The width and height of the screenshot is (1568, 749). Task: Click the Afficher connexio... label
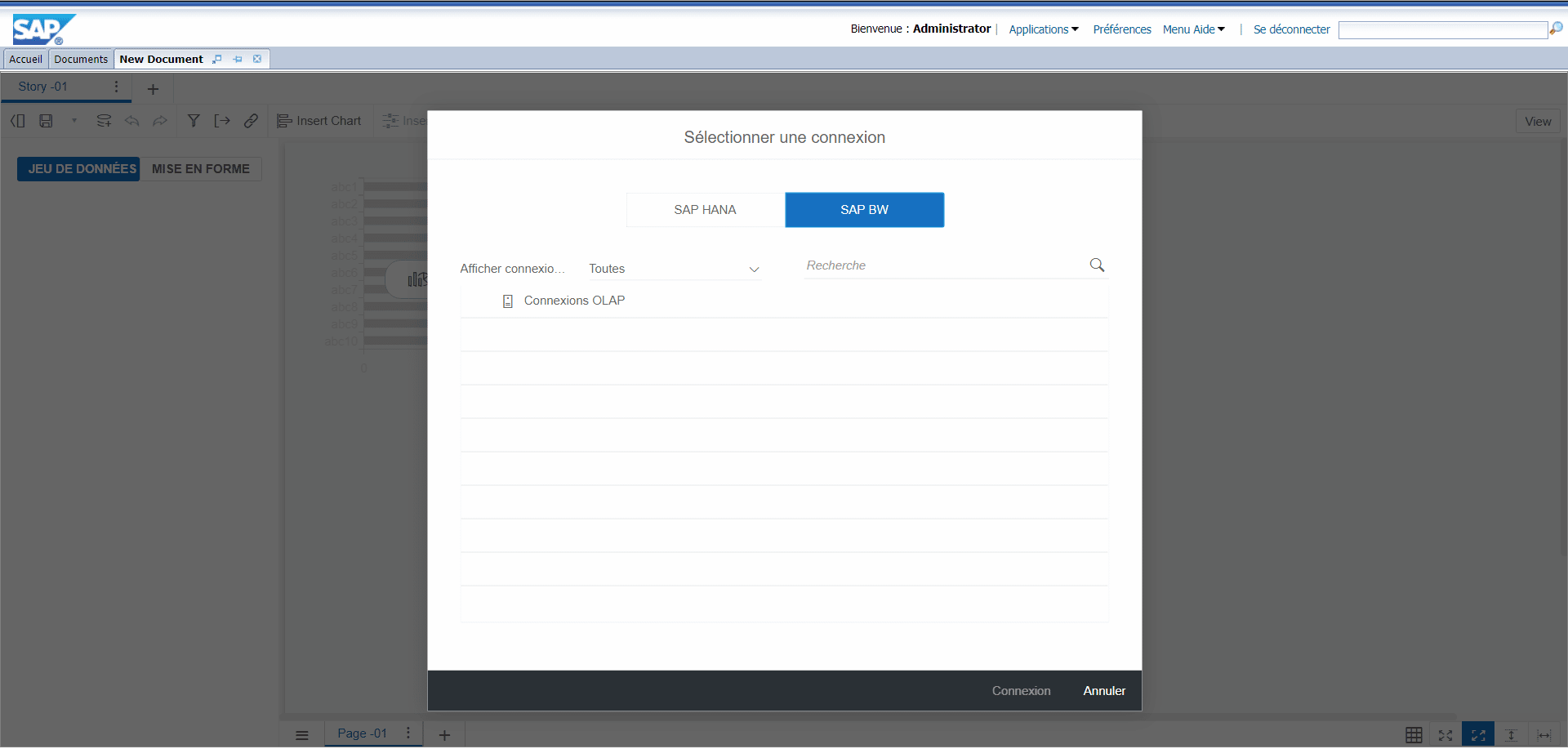pyautogui.click(x=512, y=269)
